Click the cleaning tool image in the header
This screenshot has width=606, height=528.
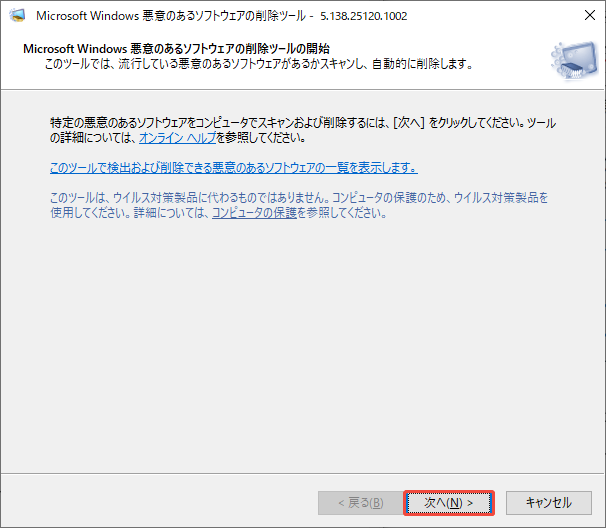coord(575,60)
